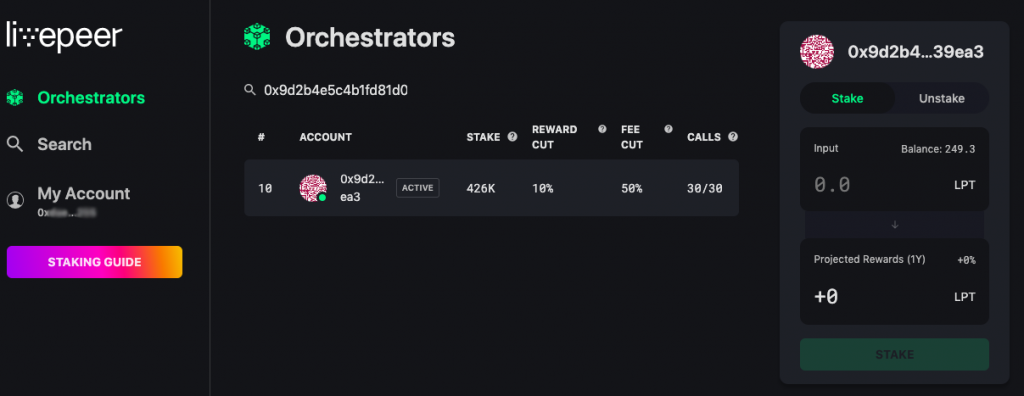Select the Stake tab
The width and height of the screenshot is (1024, 396).
[847, 99]
